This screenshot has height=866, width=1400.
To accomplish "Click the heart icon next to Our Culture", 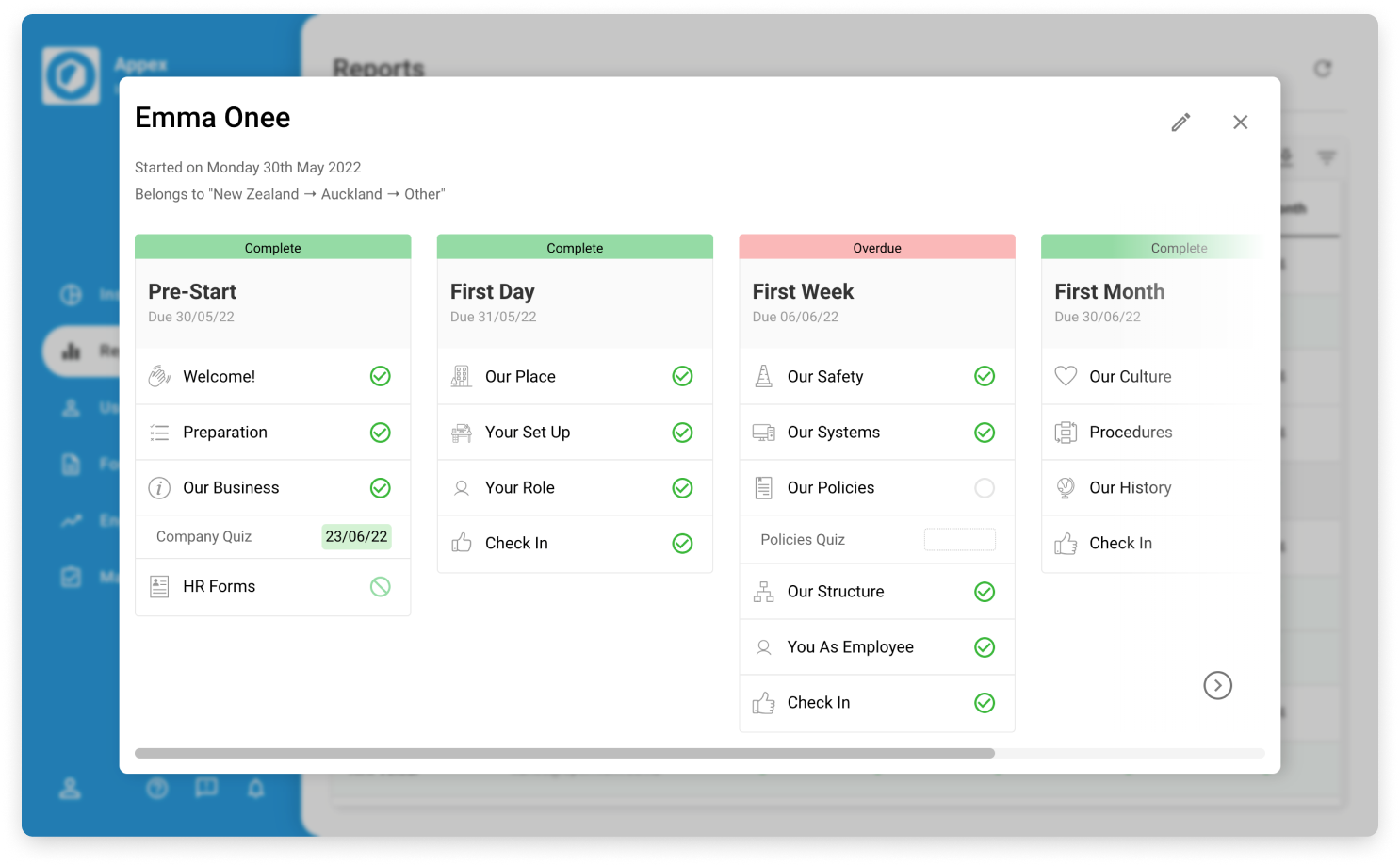I will click(1066, 375).
